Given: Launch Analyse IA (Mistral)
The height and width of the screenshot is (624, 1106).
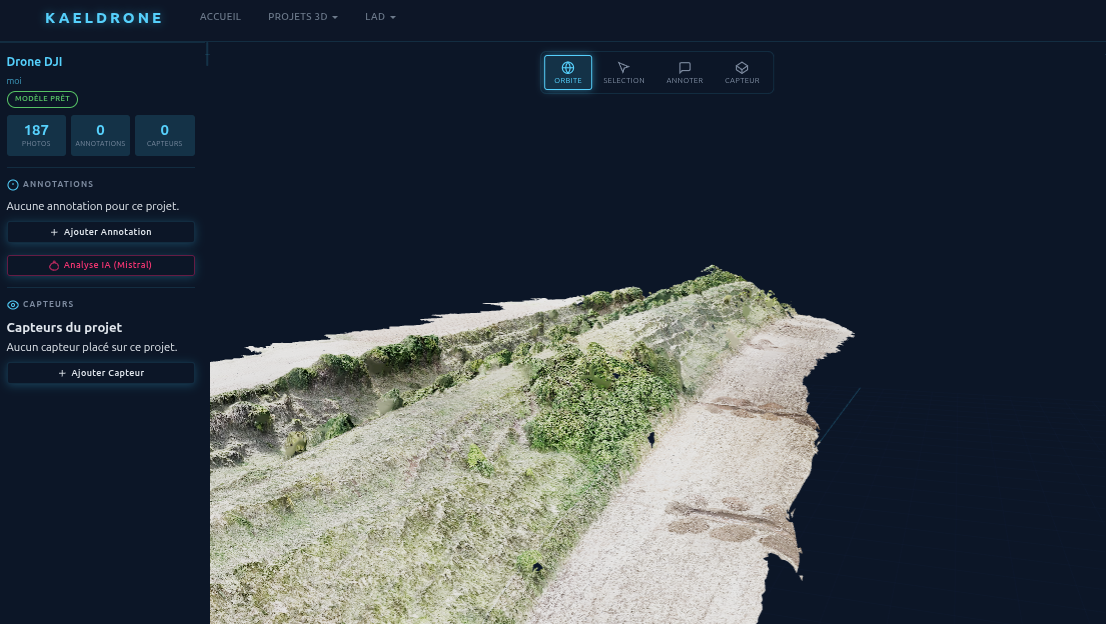Looking at the screenshot, I should (100, 265).
